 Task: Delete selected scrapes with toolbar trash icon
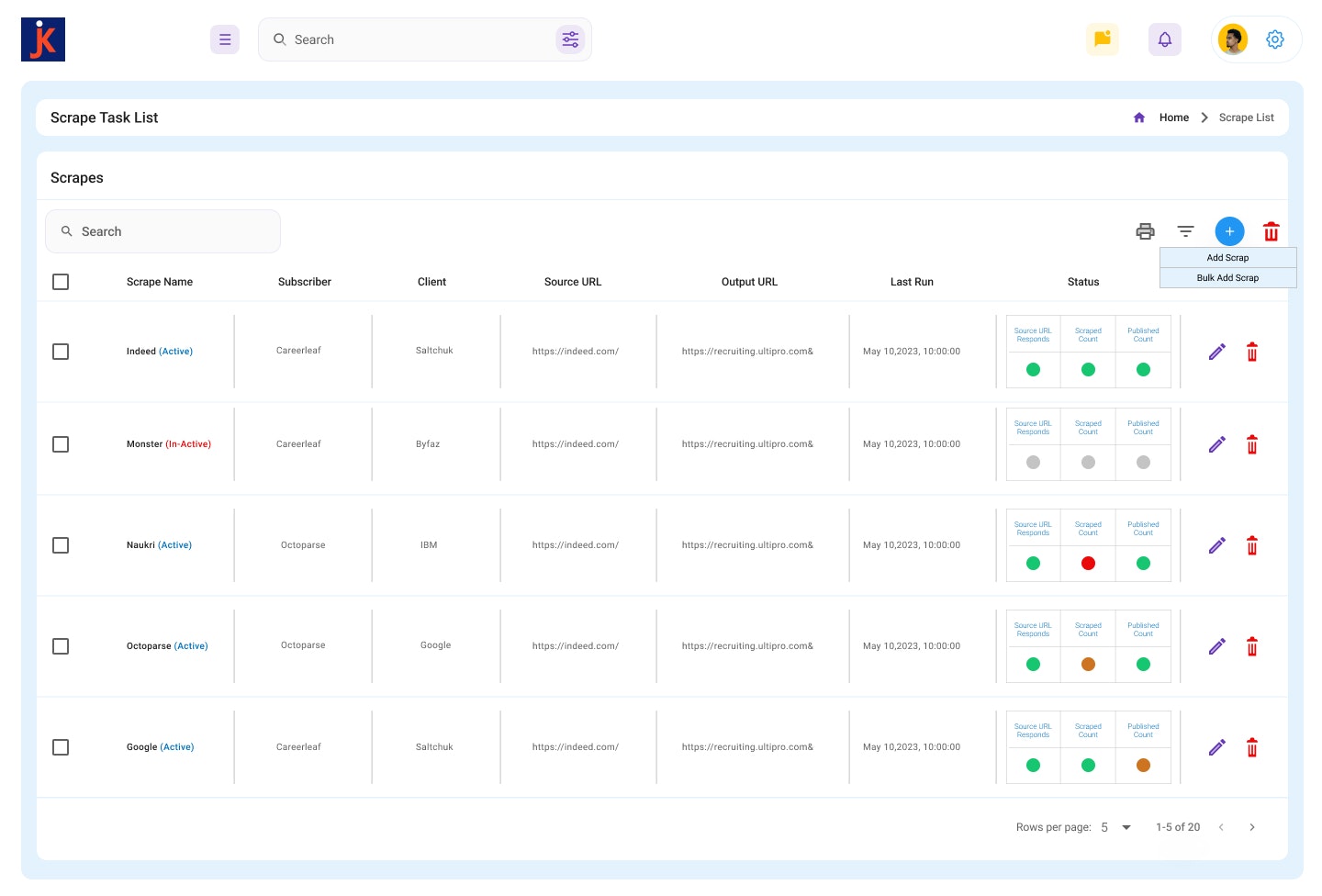[x=1272, y=231]
